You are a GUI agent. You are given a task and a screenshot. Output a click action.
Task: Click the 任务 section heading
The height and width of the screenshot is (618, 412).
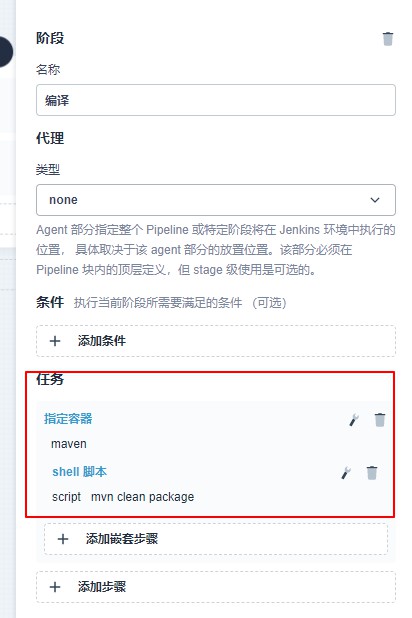(x=50, y=379)
